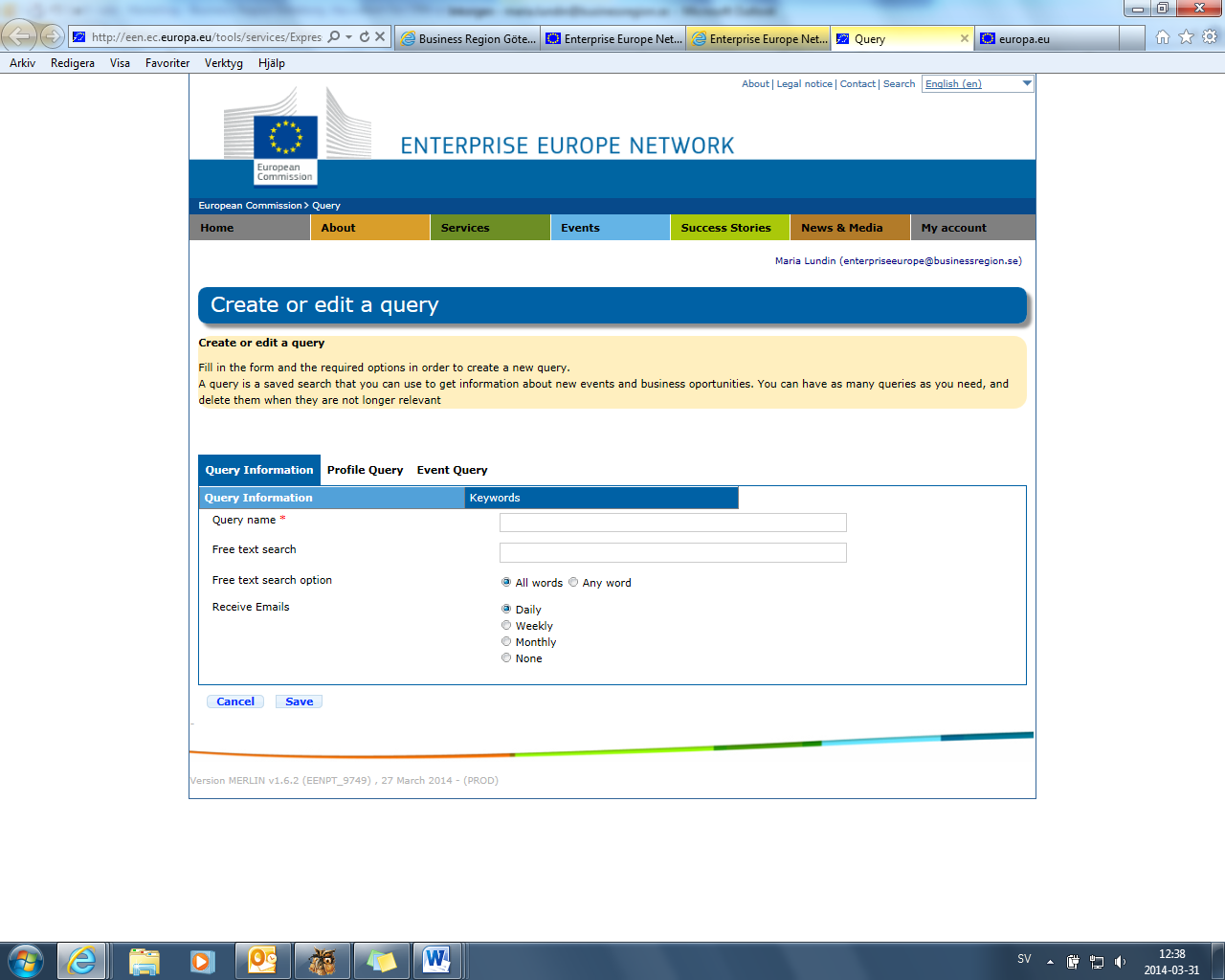Image resolution: width=1225 pixels, height=980 pixels.
Task: Select Monthly email frequency
Action: click(506, 641)
